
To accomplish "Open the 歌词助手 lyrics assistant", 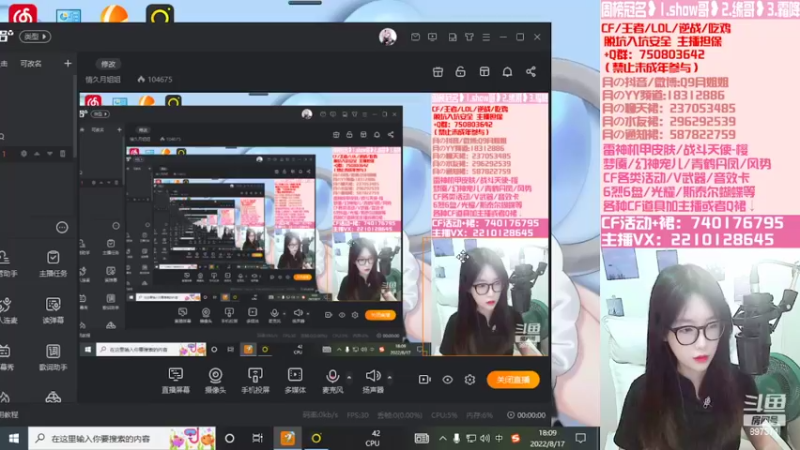I will [x=53, y=357].
